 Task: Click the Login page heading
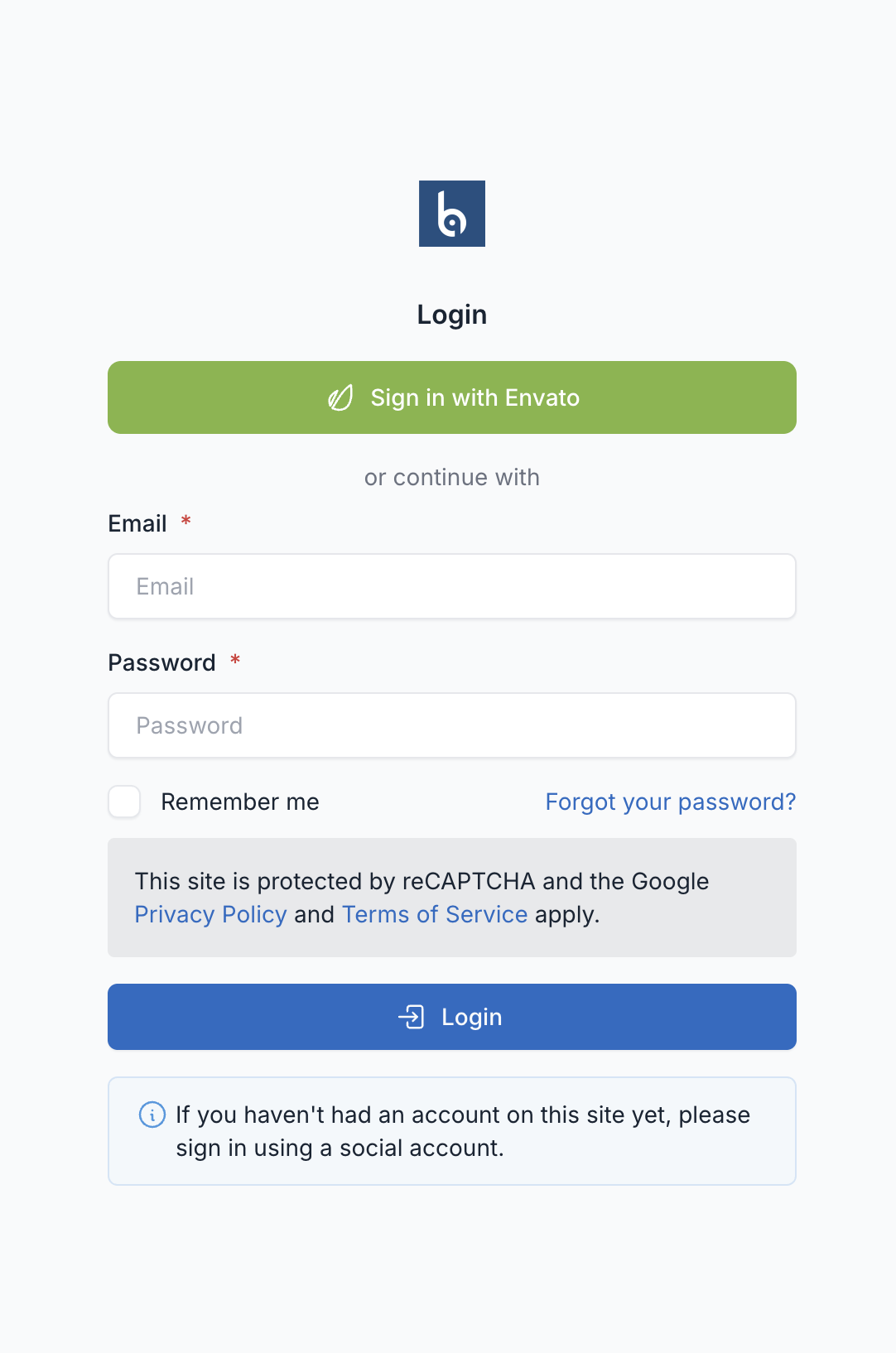(451, 314)
